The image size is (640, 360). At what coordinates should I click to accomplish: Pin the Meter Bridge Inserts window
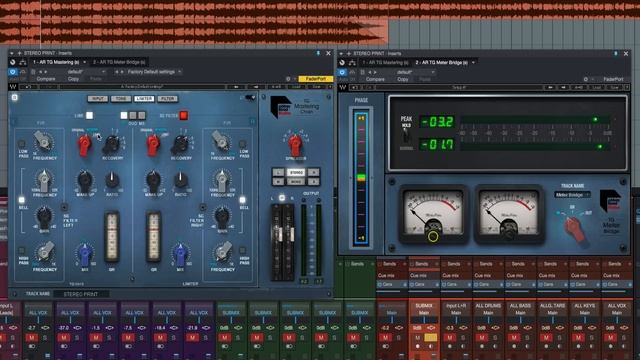tap(616, 54)
